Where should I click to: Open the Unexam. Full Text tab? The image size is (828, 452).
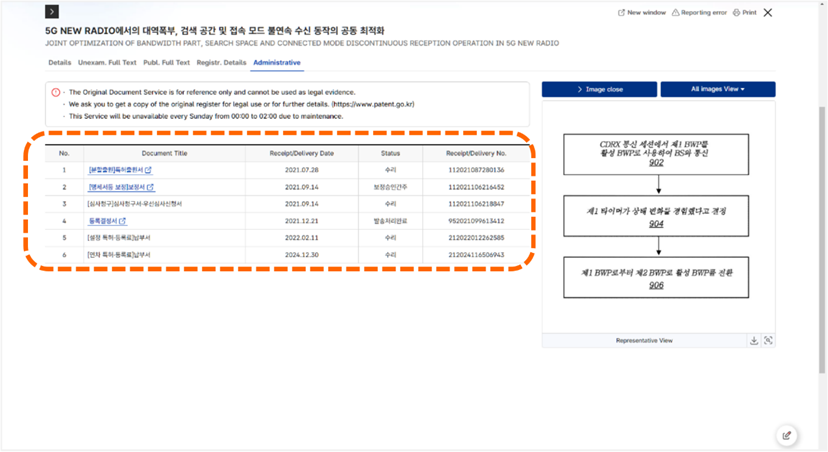[x=106, y=62]
